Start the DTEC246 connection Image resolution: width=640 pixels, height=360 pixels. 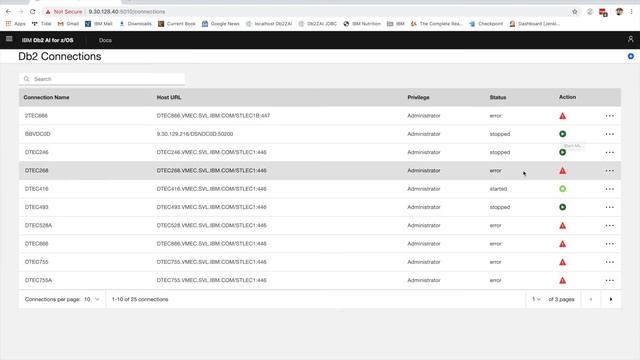point(562,152)
